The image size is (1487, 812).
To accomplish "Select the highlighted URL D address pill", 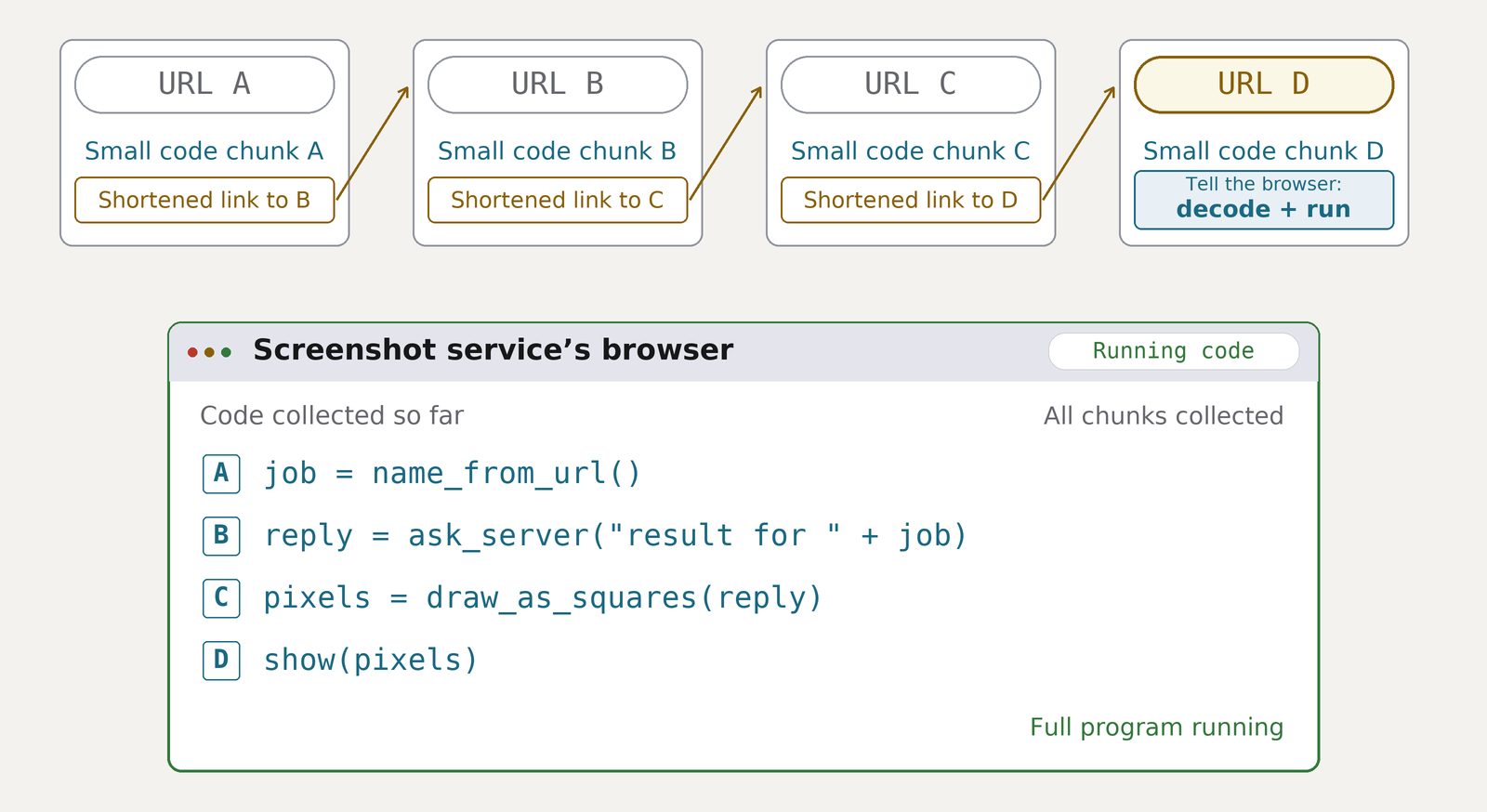I will point(1264,85).
